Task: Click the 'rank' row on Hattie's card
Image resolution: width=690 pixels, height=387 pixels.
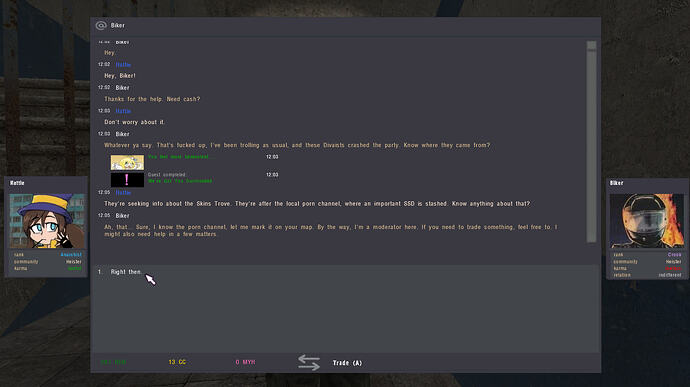Action: 47,255
